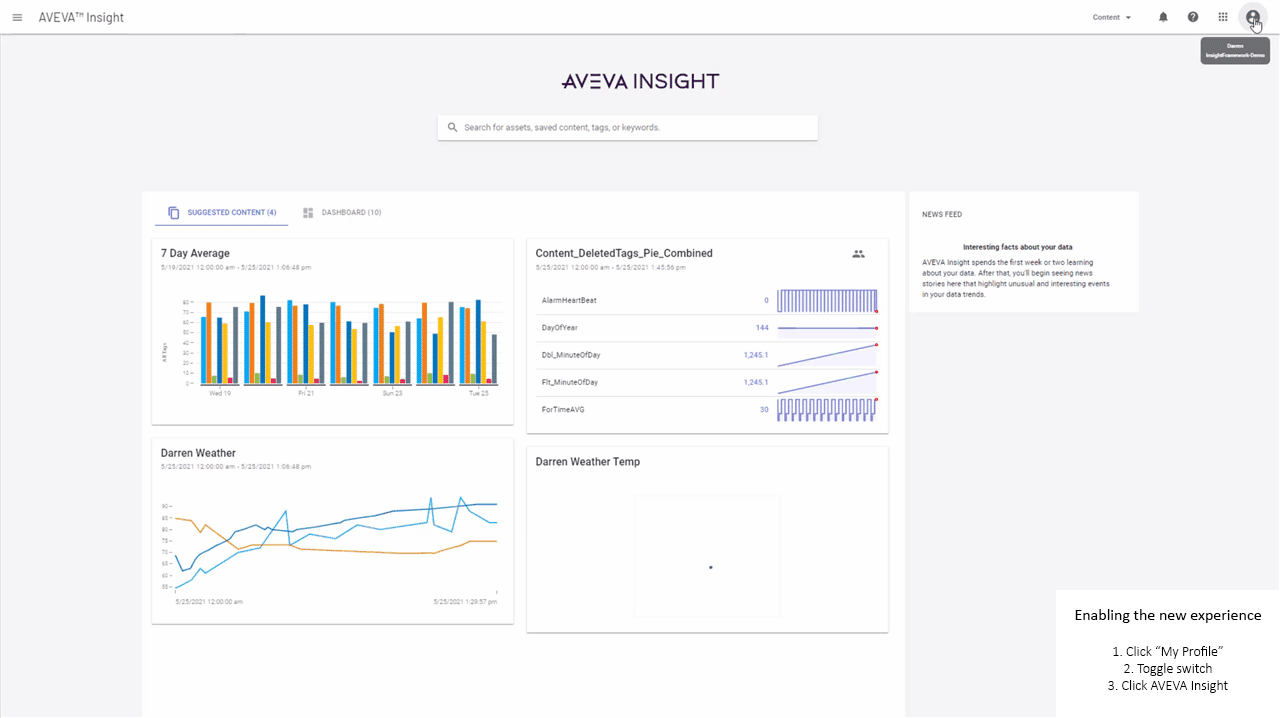This screenshot has height=718, width=1280.
Task: Expand the Content dropdown
Action: pyautogui.click(x=1112, y=17)
